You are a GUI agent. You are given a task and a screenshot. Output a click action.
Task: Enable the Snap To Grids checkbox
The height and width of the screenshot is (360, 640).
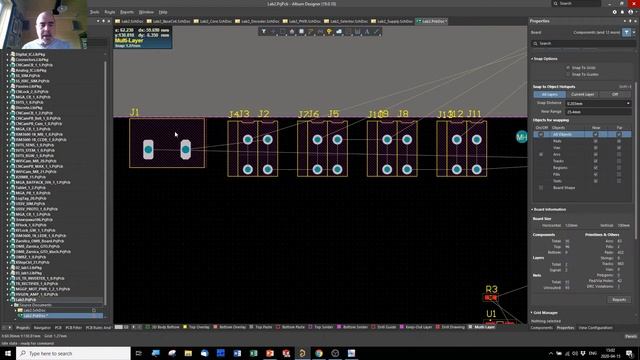[x=568, y=68]
